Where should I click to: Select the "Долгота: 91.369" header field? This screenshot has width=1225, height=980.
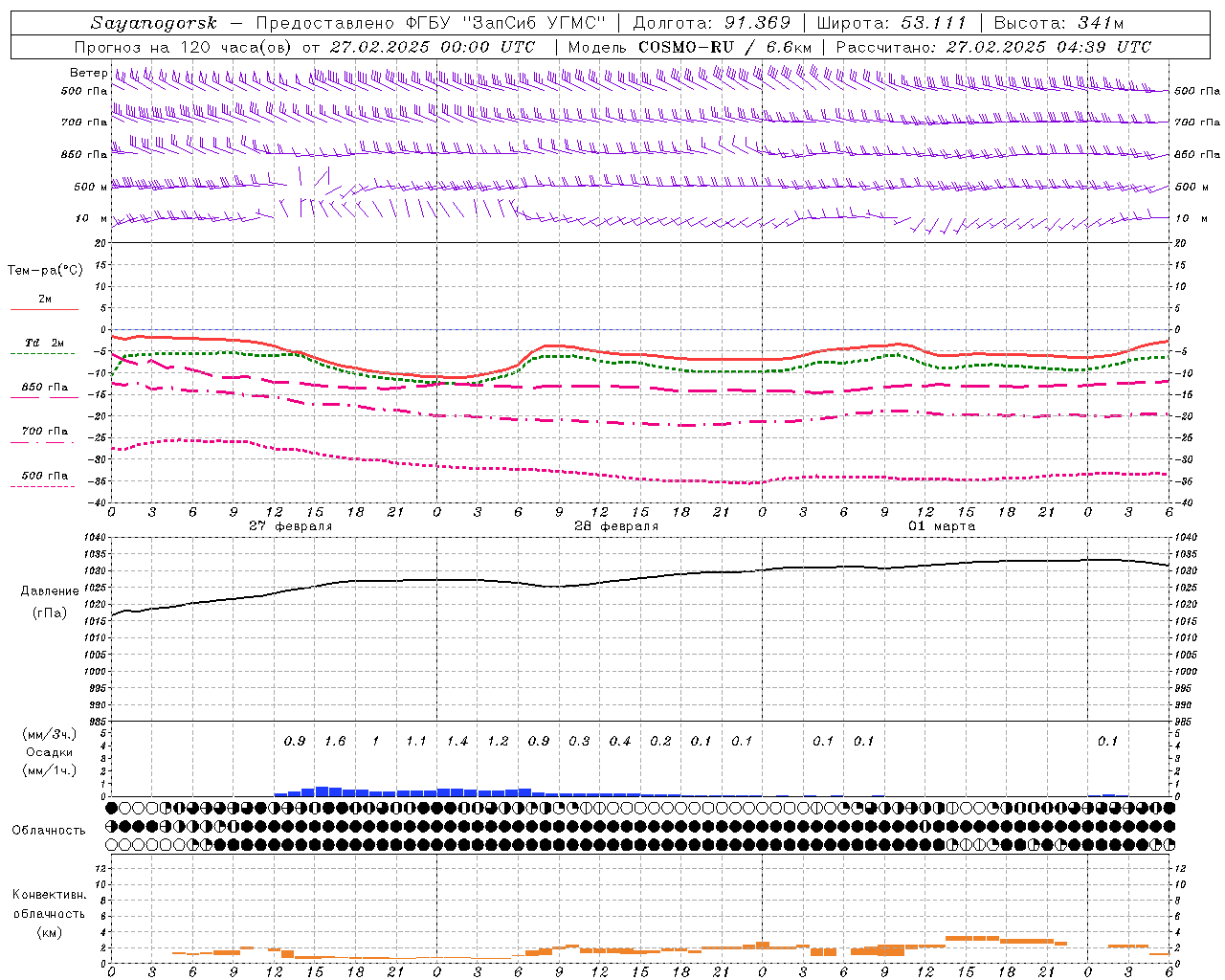(712, 23)
